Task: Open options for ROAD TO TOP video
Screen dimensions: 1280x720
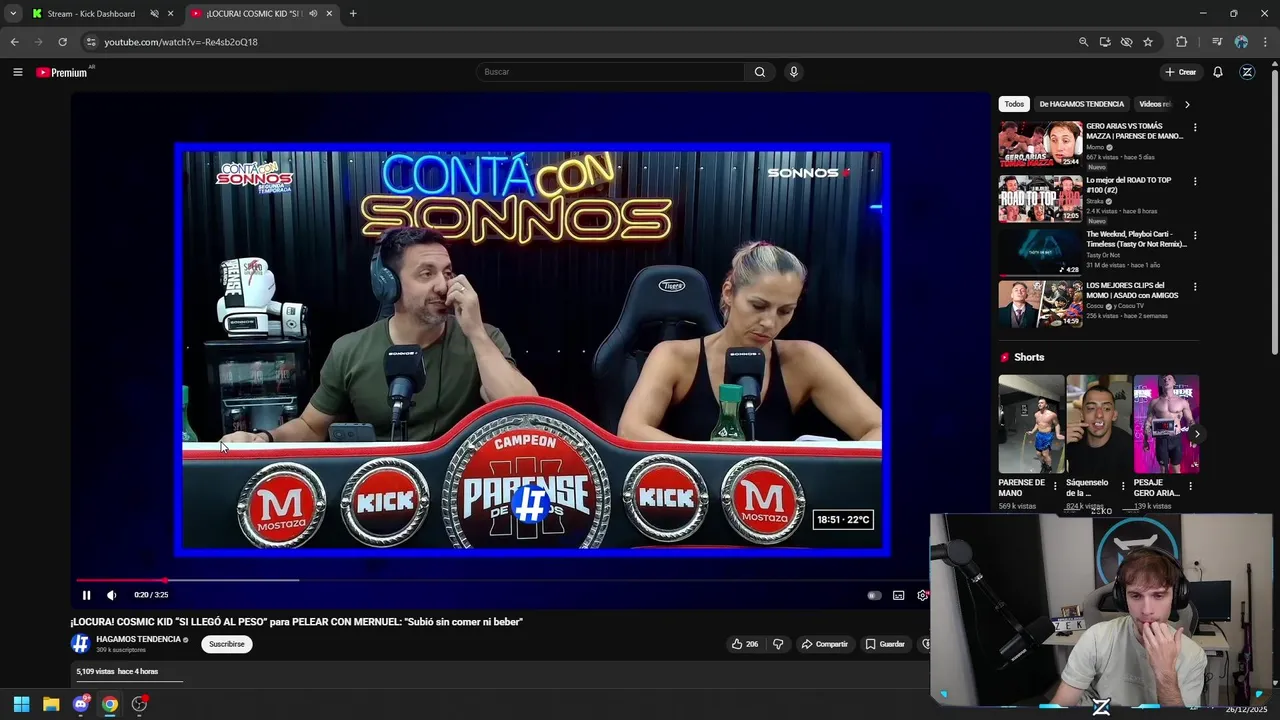Action: click(x=1194, y=182)
